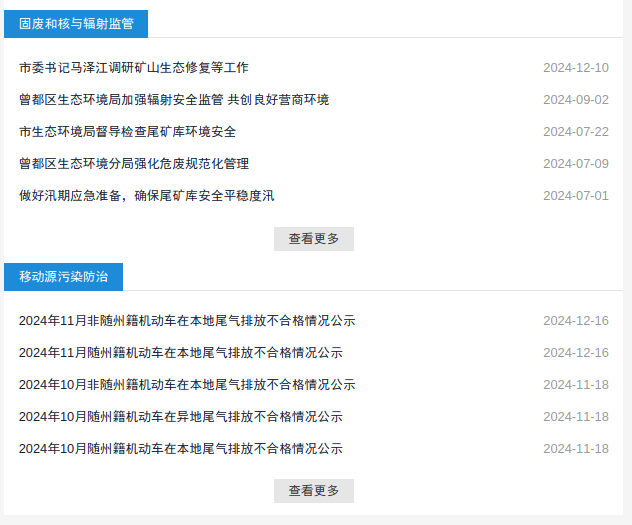632x525 pixels.
Task: Open 2024年10月非随州籍机动车在本地尾气排放不合格情况公示
Action: point(187,385)
